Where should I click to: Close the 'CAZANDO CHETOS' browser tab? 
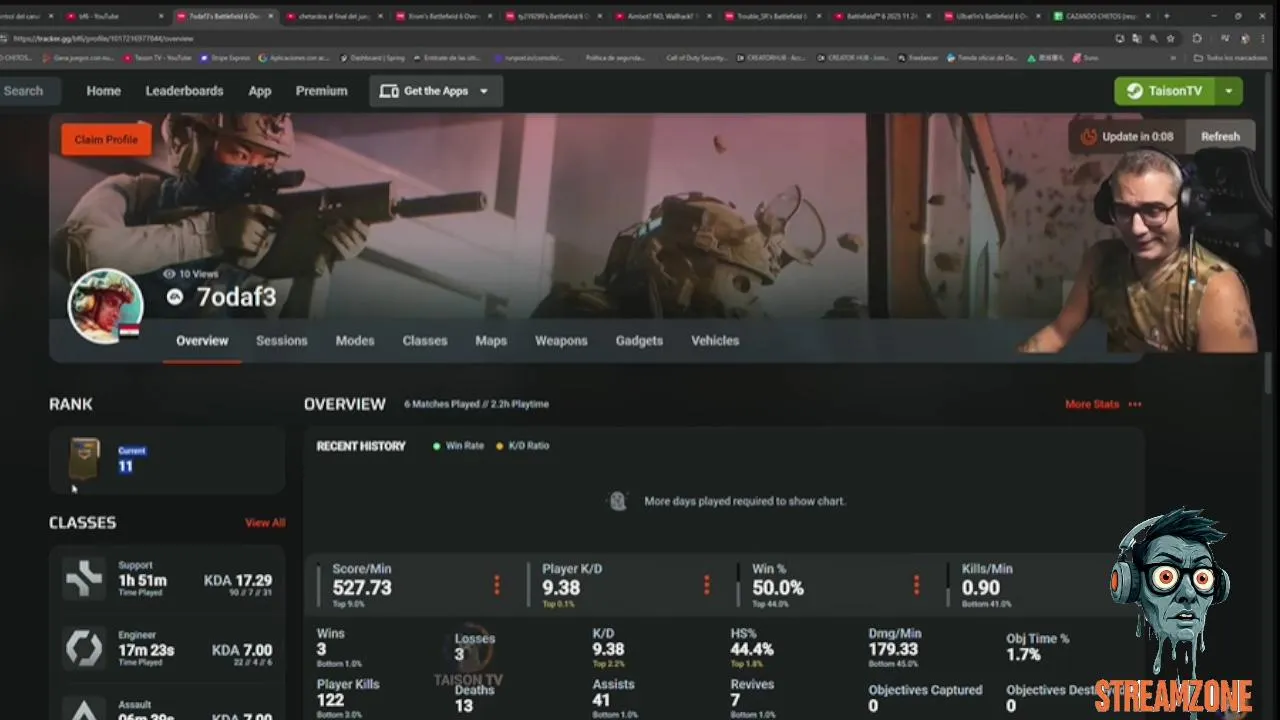[1150, 16]
